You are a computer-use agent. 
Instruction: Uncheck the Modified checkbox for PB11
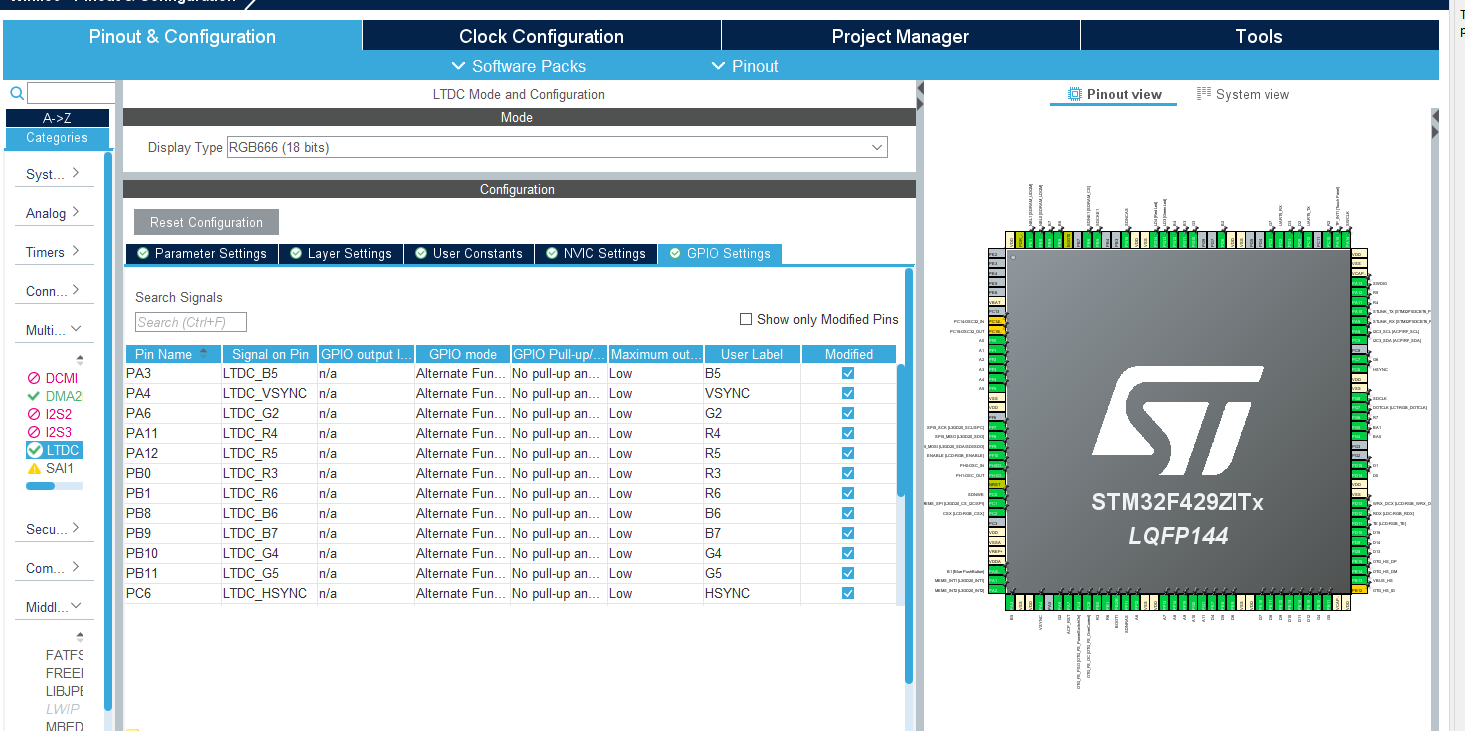(x=848, y=573)
